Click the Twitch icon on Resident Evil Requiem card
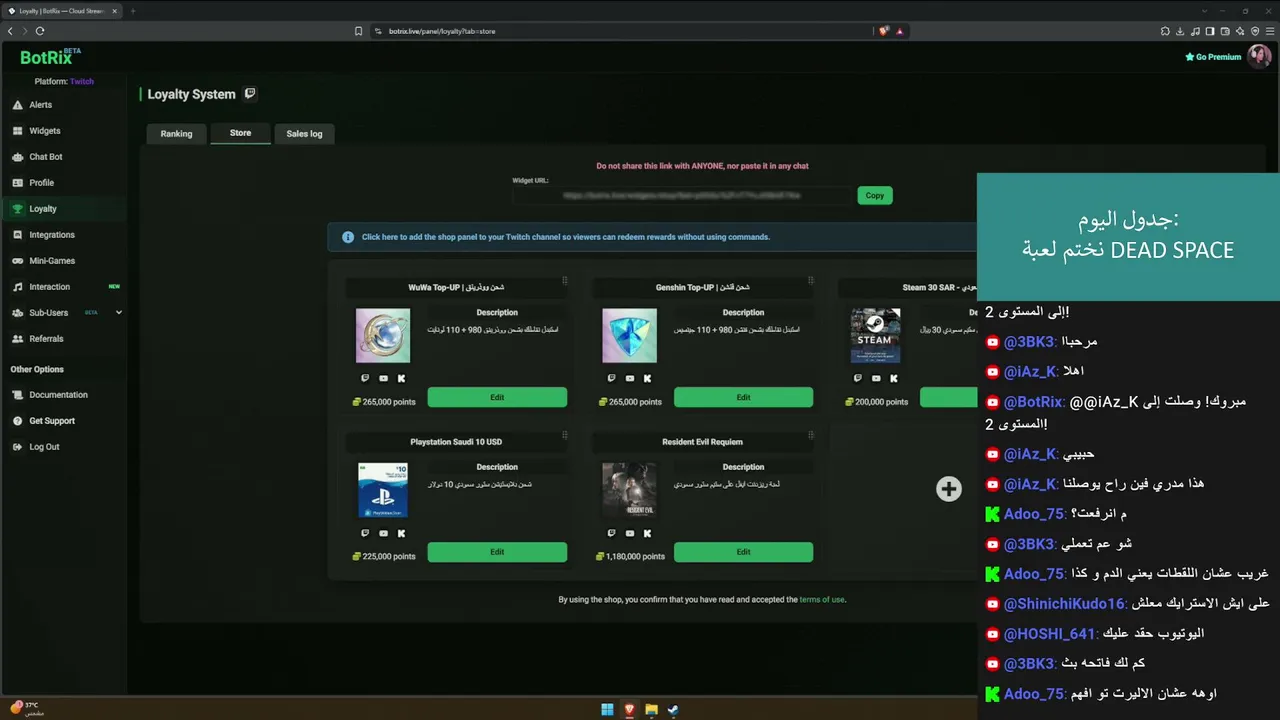 (x=611, y=533)
